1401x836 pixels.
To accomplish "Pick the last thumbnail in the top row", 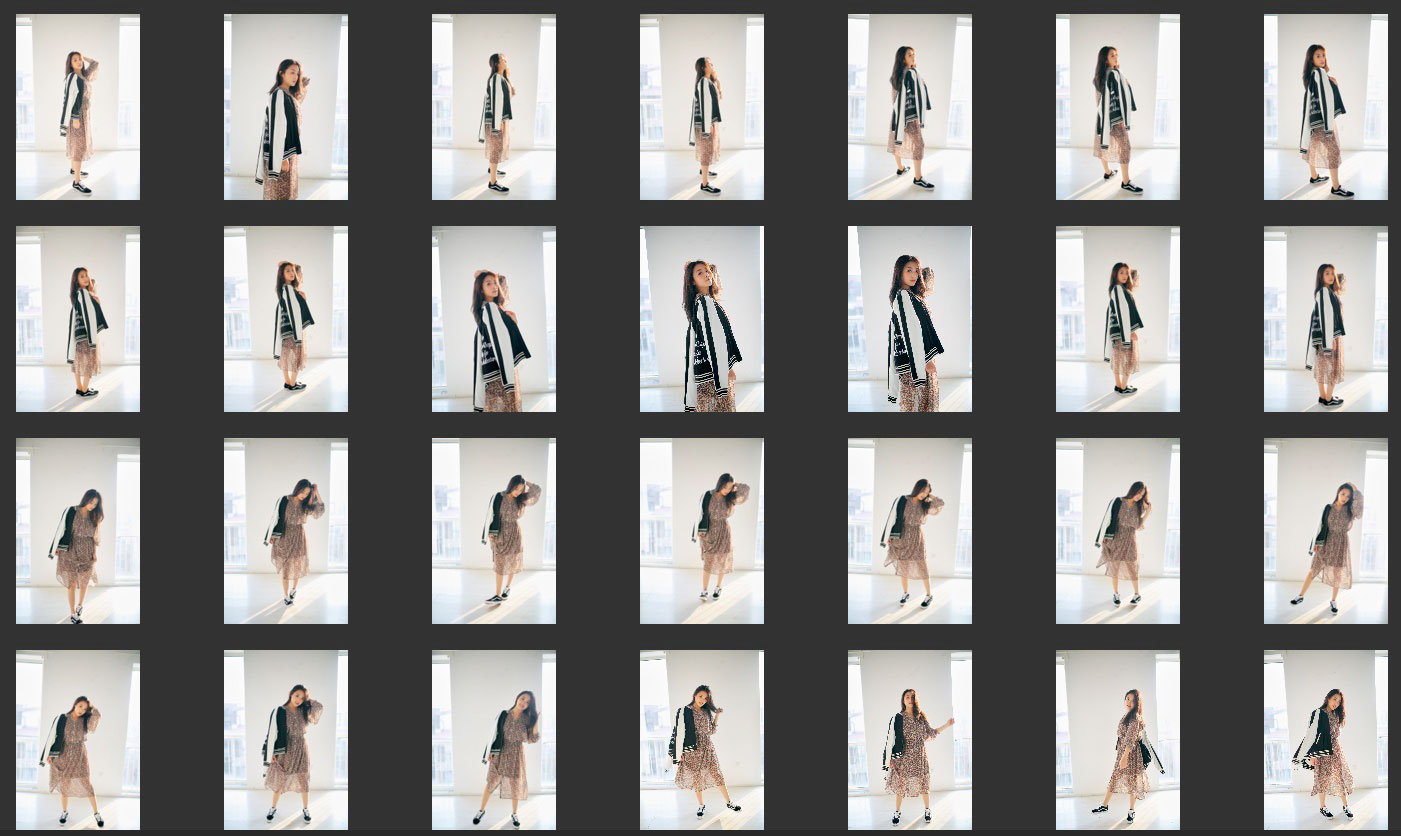I will tap(1326, 107).
